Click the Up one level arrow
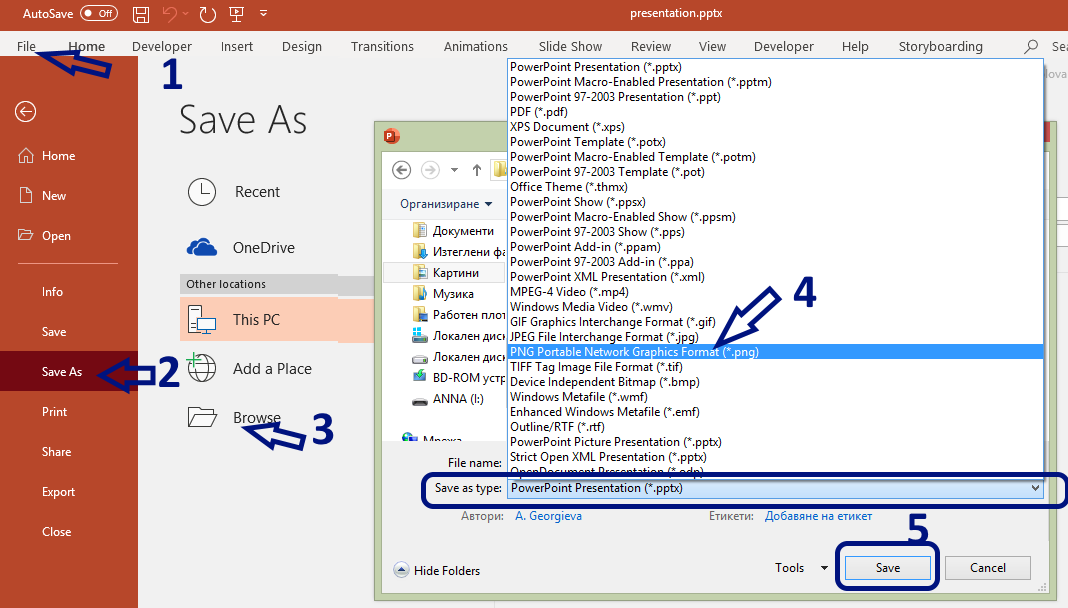Viewport: 1068px width, 608px height. point(477,170)
